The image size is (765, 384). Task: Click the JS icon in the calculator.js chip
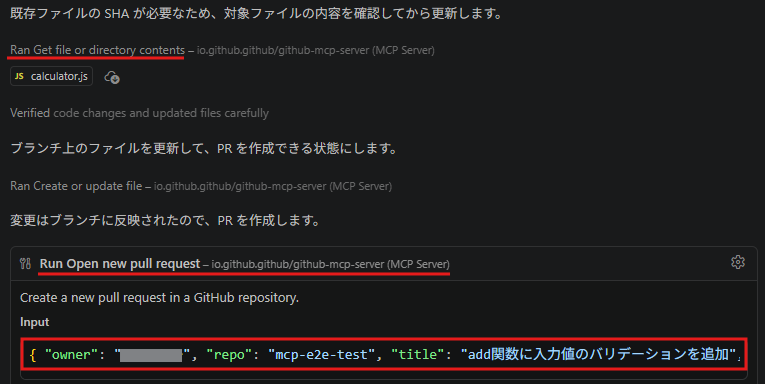click(19, 76)
